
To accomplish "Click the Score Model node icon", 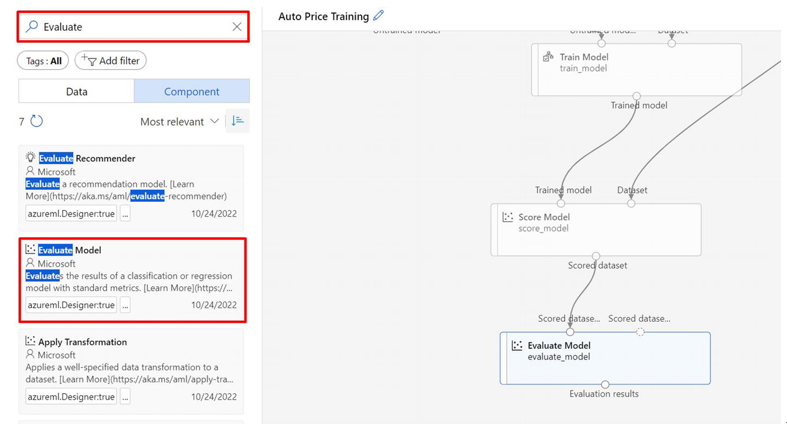I will [508, 217].
